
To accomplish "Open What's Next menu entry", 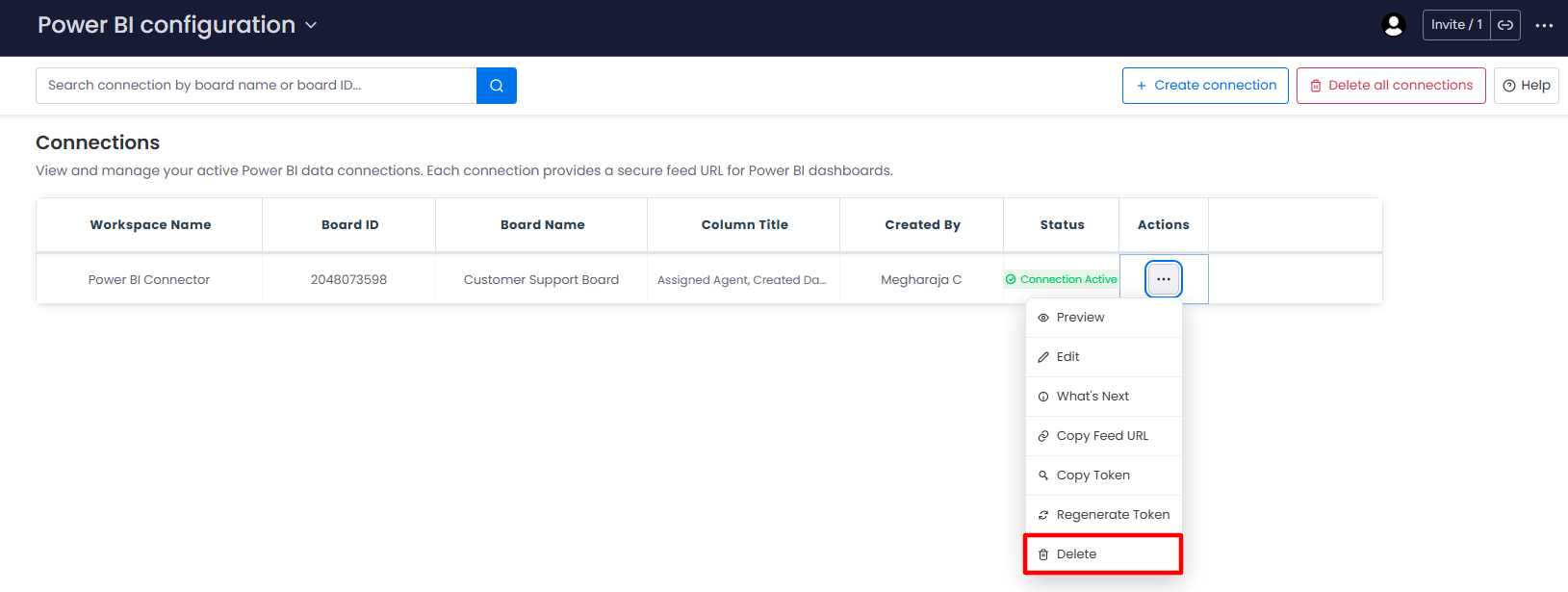I will pos(1103,397).
